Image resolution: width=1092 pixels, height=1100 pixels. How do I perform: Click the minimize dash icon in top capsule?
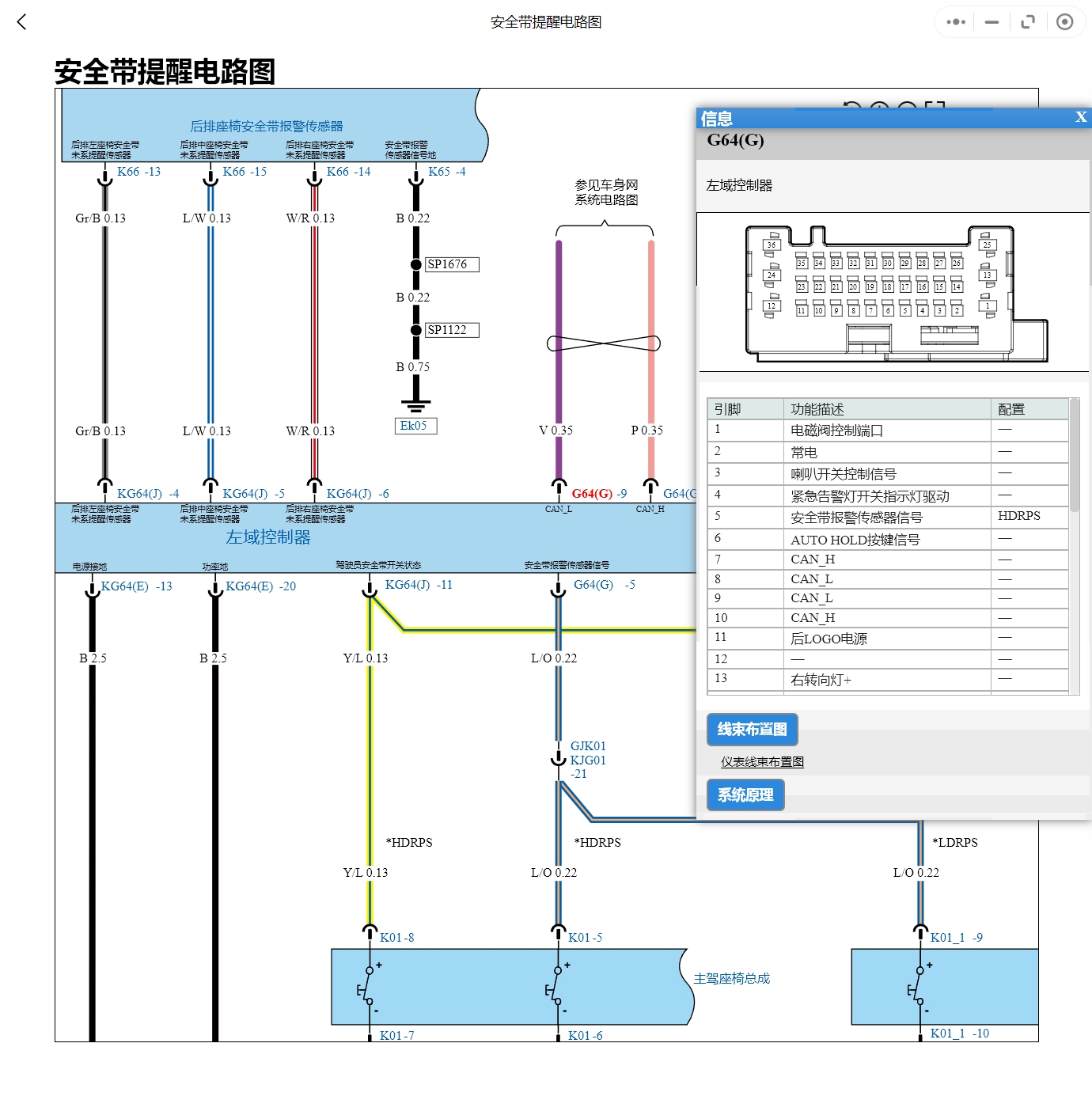992,22
